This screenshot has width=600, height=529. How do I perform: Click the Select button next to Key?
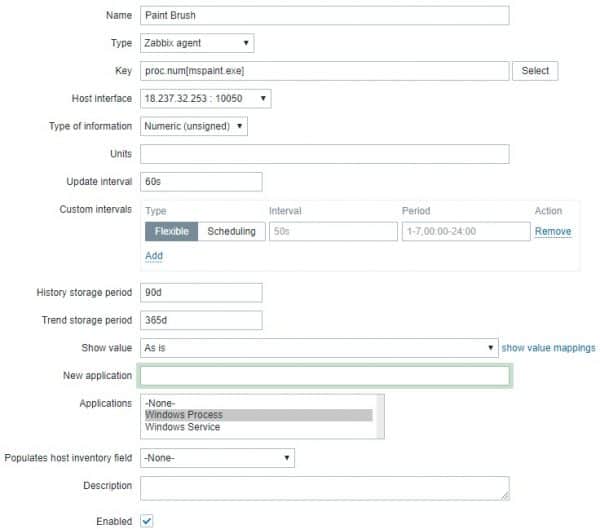[x=535, y=71]
